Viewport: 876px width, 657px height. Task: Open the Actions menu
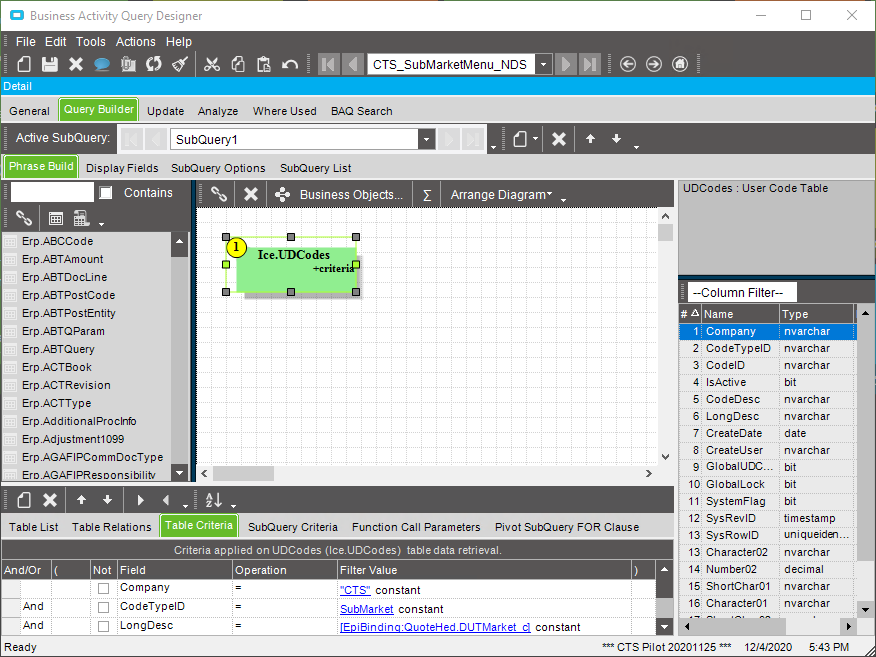[135, 42]
